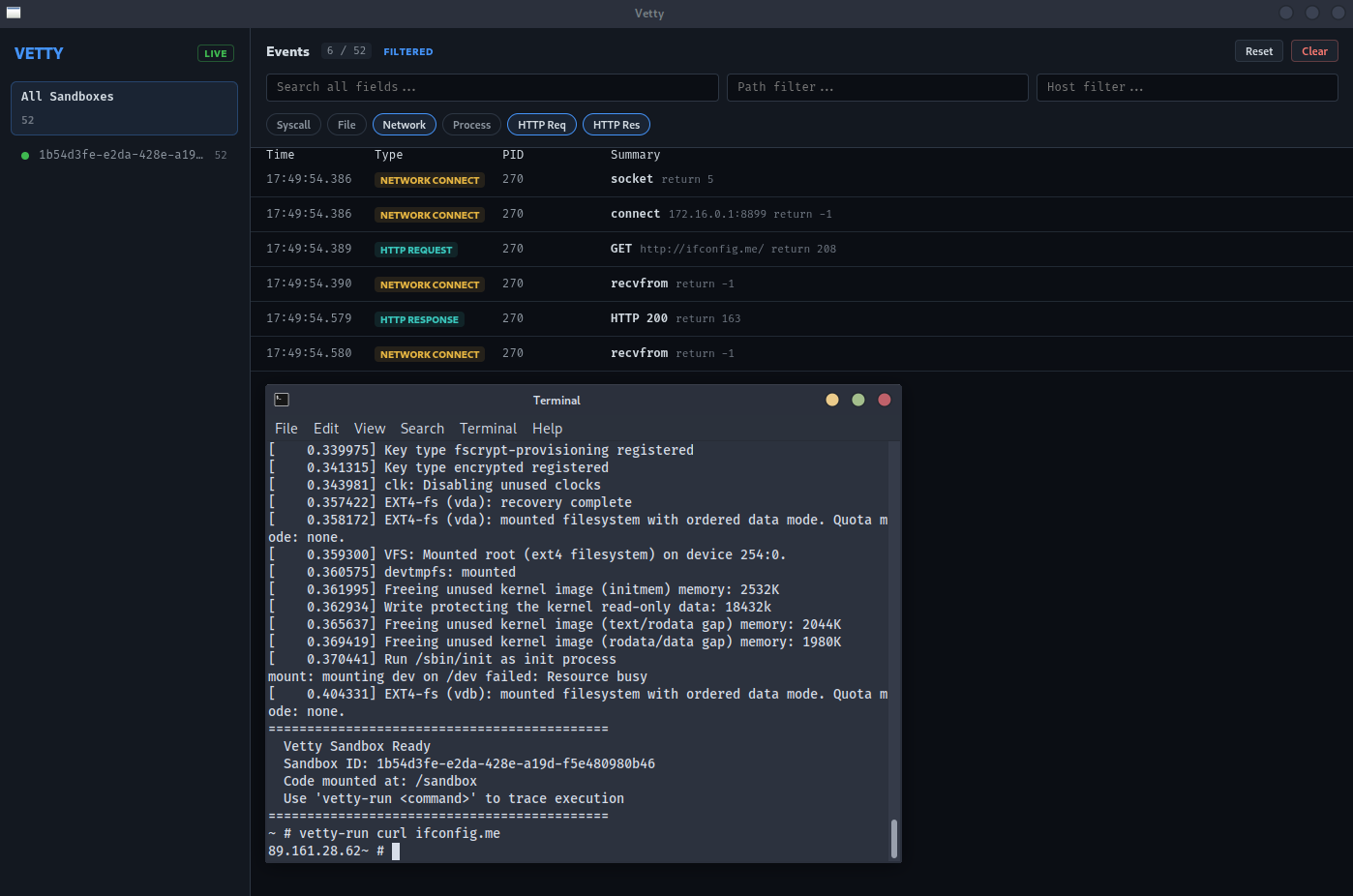
Task: Select sandbox 1b54d3fe-e2da-428e-a19…
Action: pyautogui.click(x=124, y=155)
